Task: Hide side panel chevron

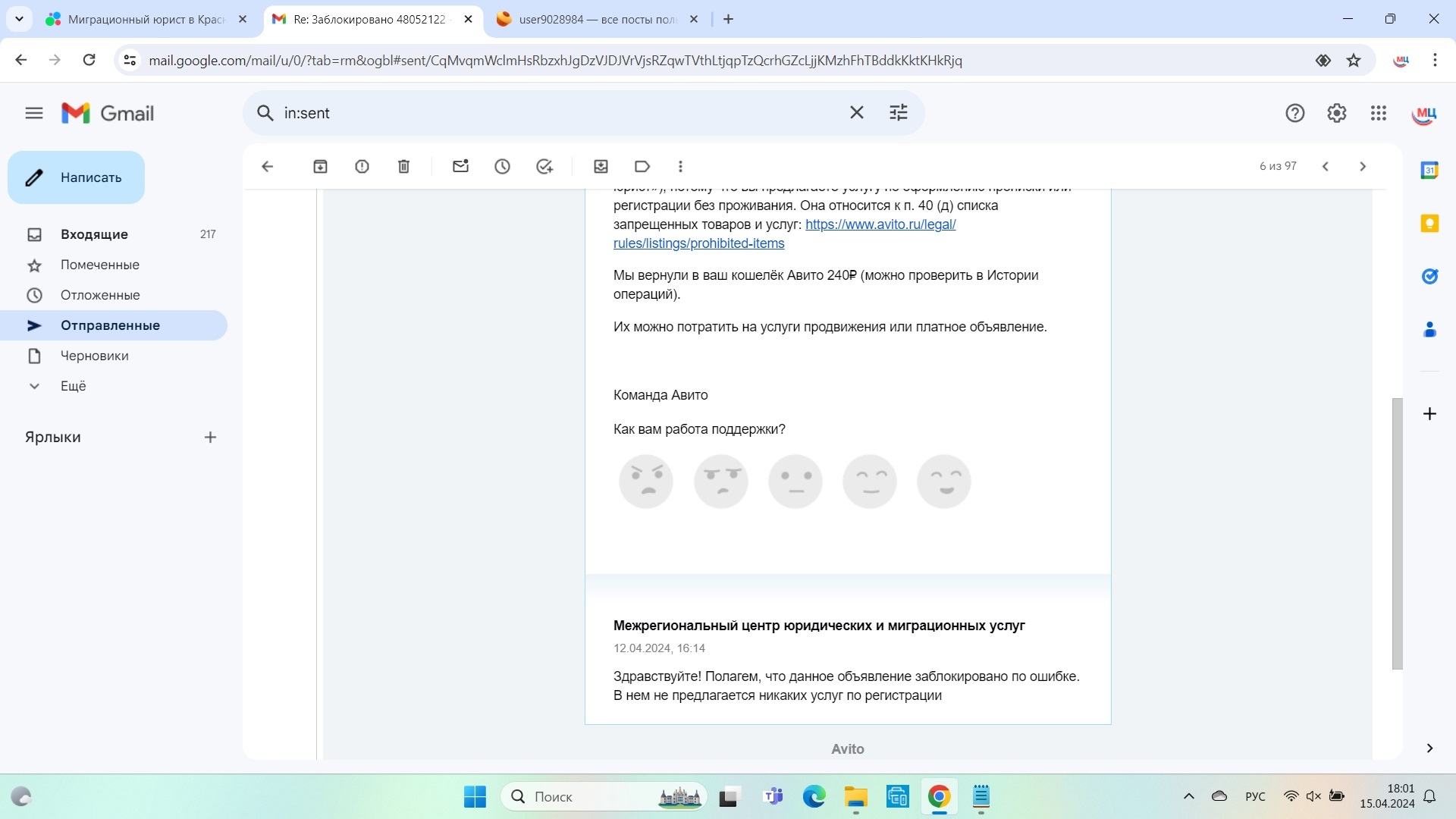Action: pyautogui.click(x=1429, y=748)
